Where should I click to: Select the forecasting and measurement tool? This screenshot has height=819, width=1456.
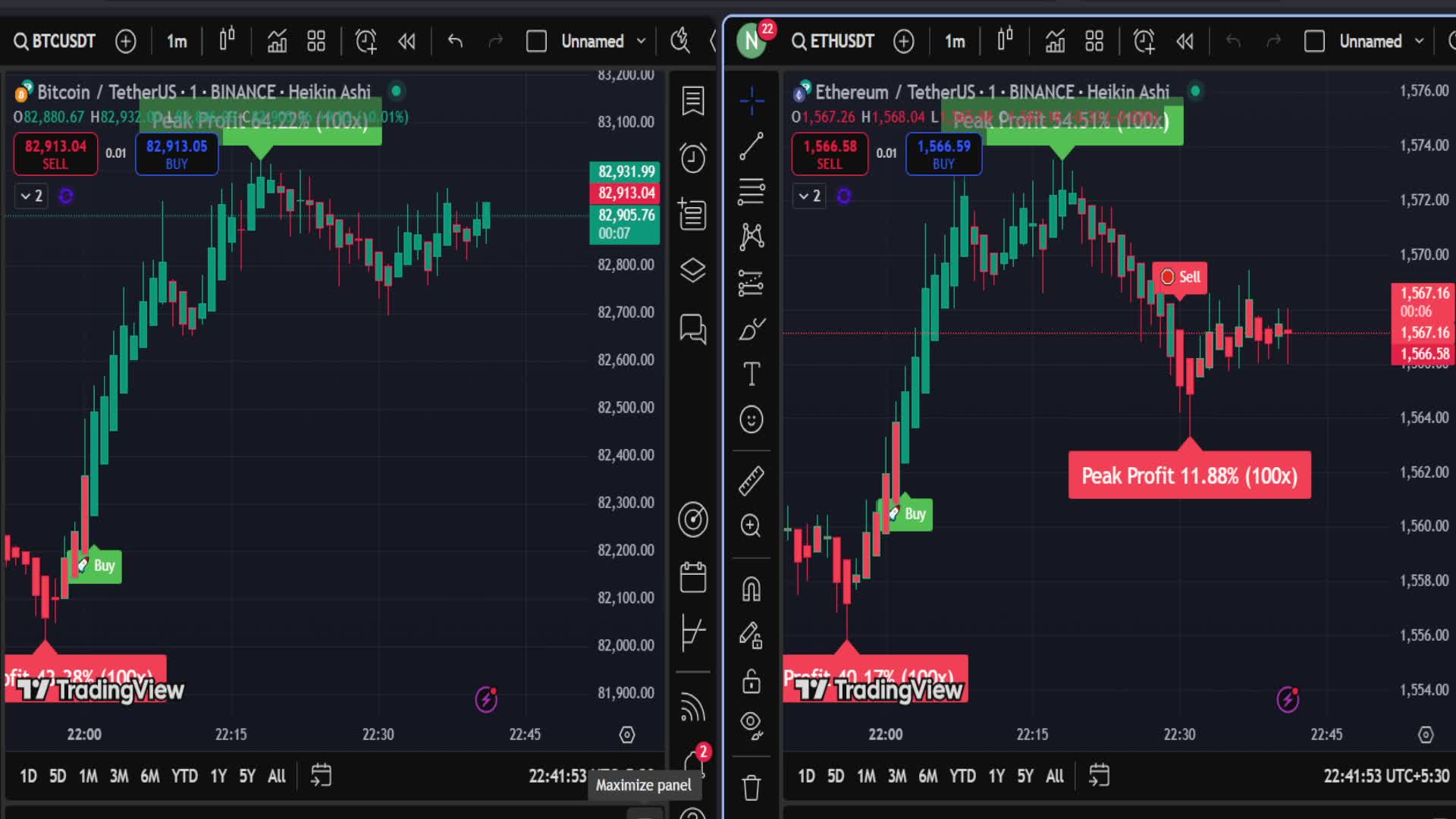point(752,284)
